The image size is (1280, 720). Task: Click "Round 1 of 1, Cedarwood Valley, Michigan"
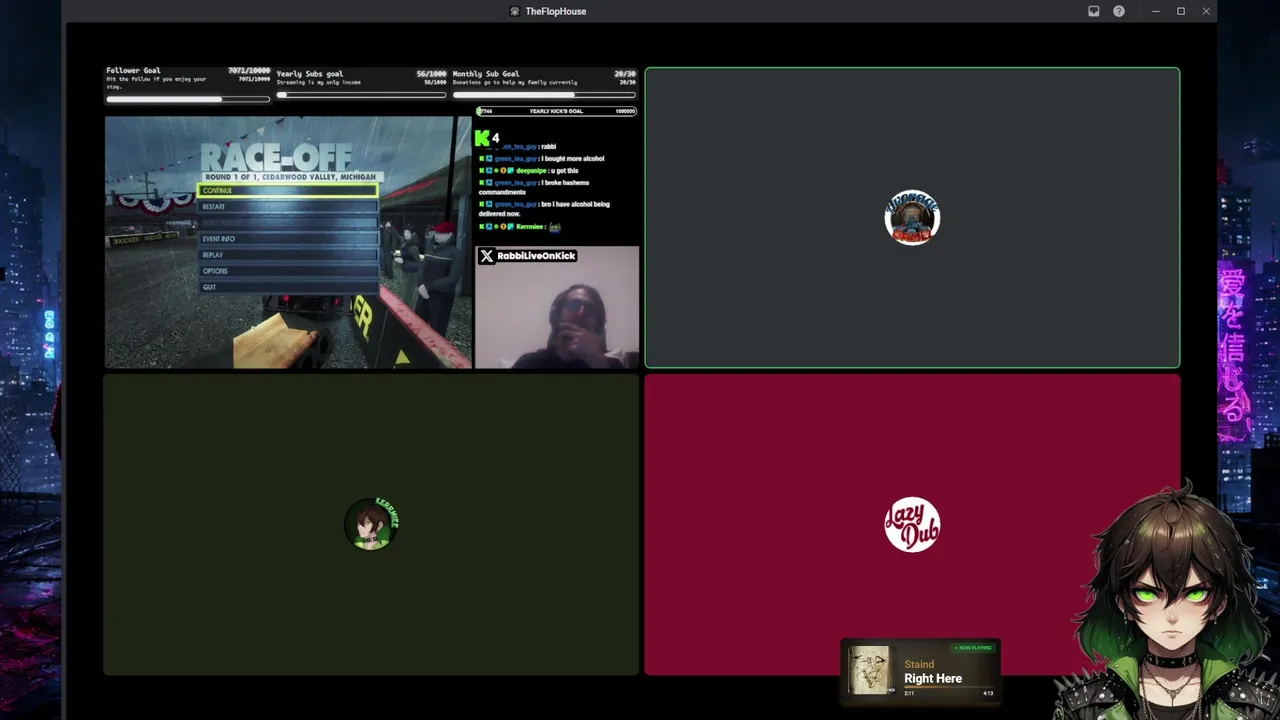(x=290, y=177)
